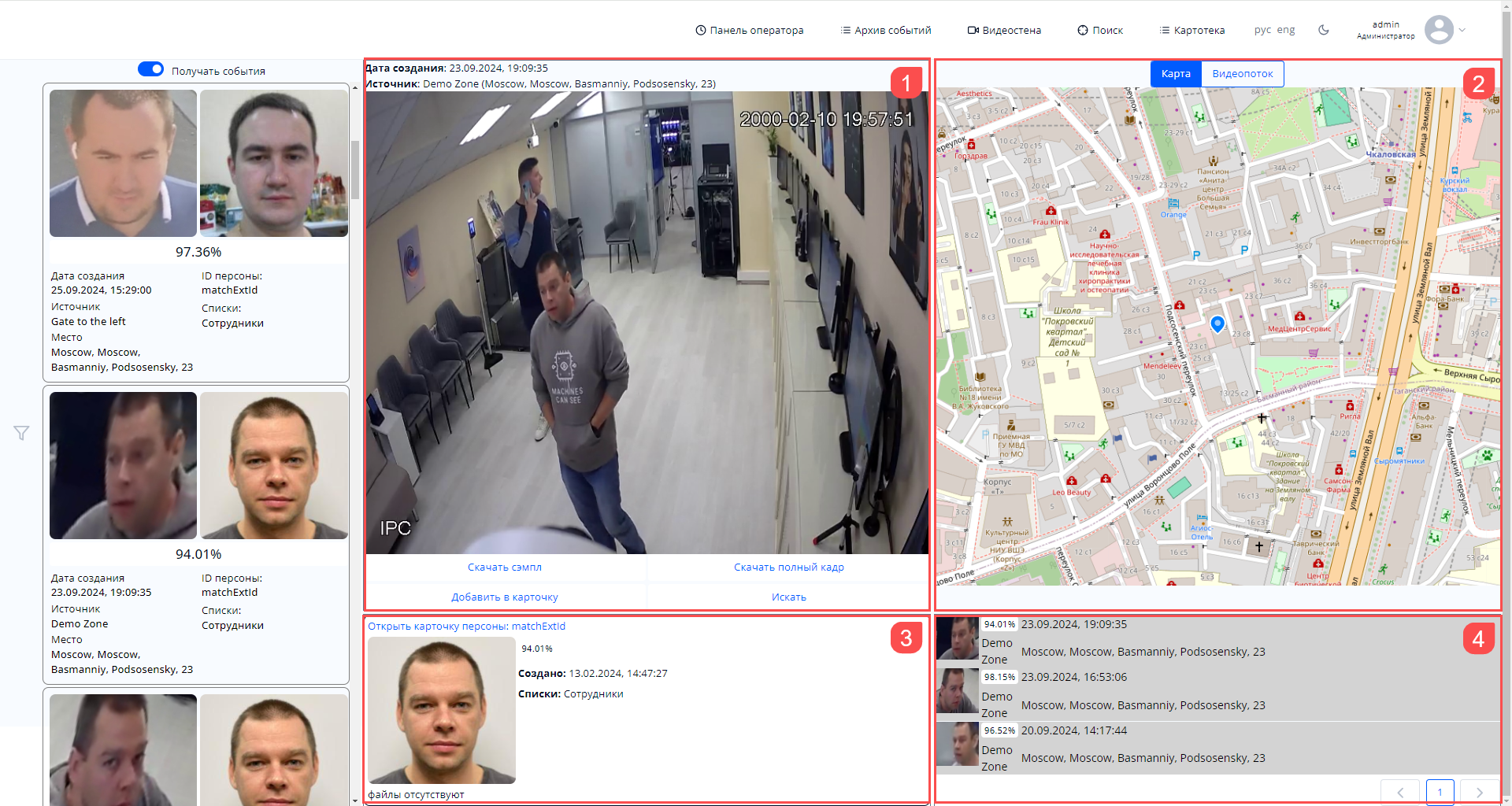1512x806 pixels.
Task: Open the Картотека menu item
Action: click(x=1192, y=30)
